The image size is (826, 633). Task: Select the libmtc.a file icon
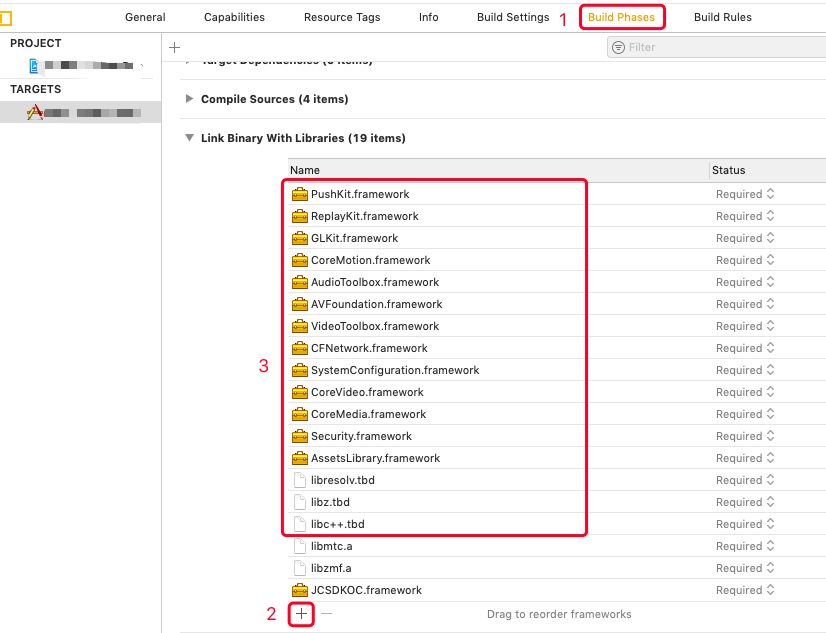pyautogui.click(x=300, y=547)
